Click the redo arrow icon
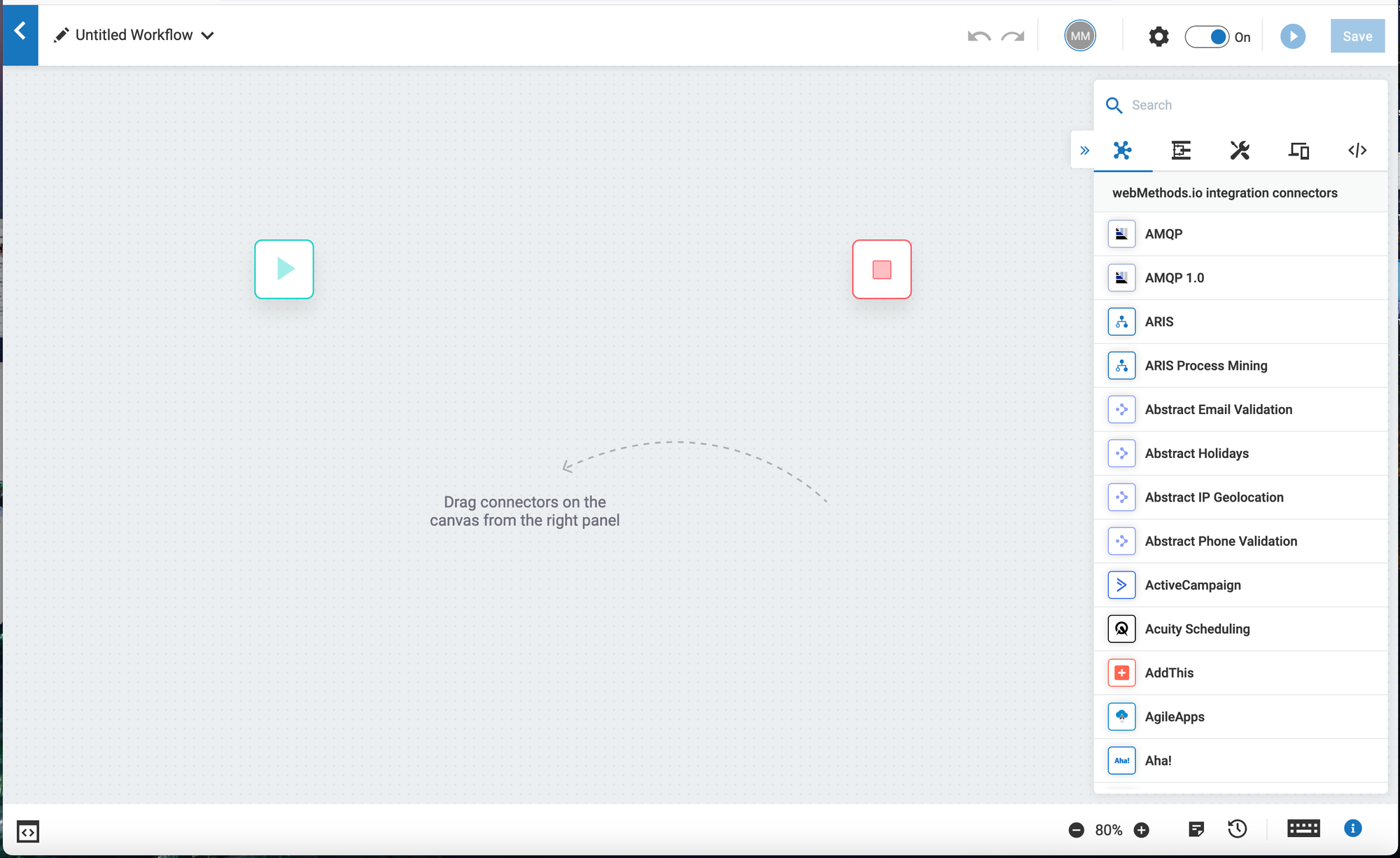 [1012, 36]
